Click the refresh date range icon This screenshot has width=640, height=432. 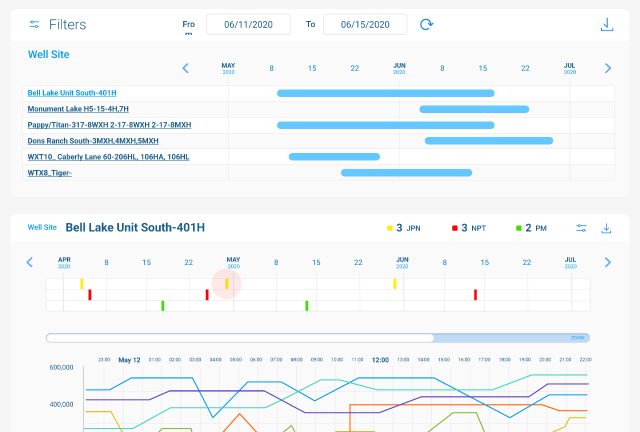point(427,24)
